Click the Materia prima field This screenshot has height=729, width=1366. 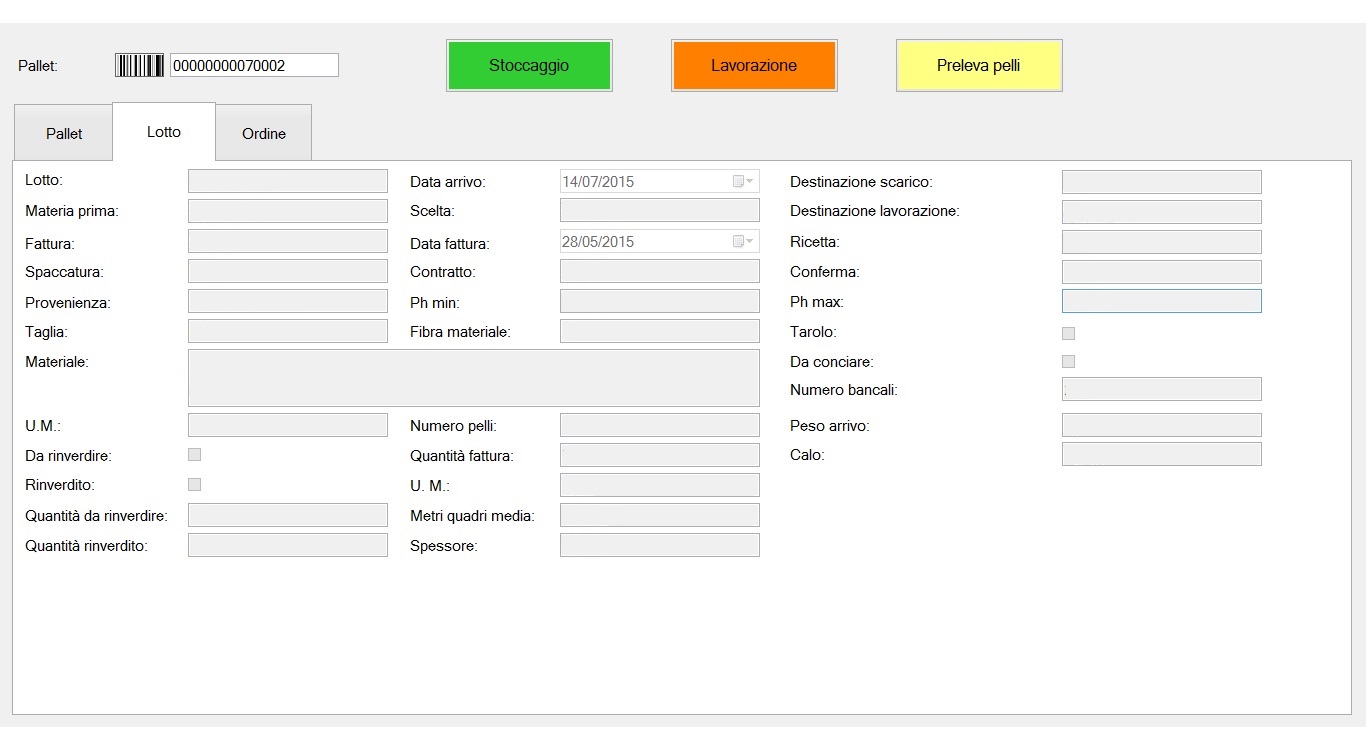click(x=288, y=211)
